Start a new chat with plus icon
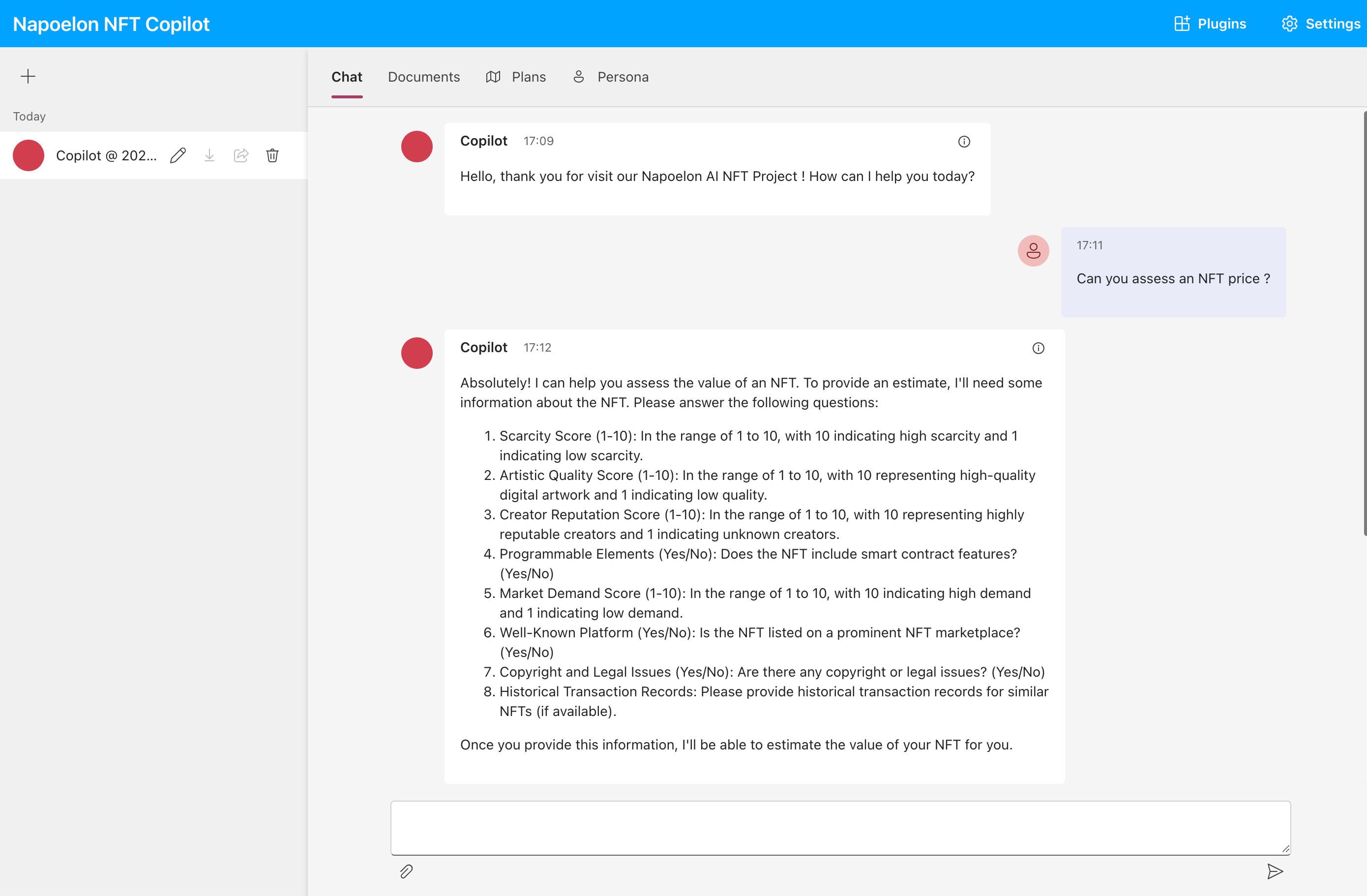The width and height of the screenshot is (1367, 896). 28,76
